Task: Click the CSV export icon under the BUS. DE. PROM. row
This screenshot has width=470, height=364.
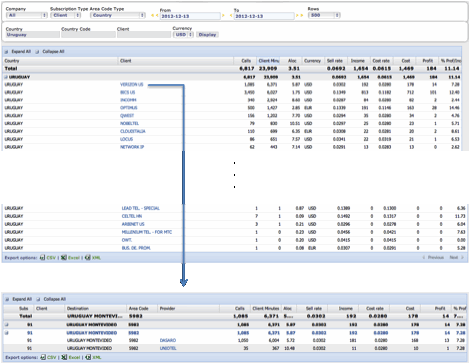Action: click(42, 258)
